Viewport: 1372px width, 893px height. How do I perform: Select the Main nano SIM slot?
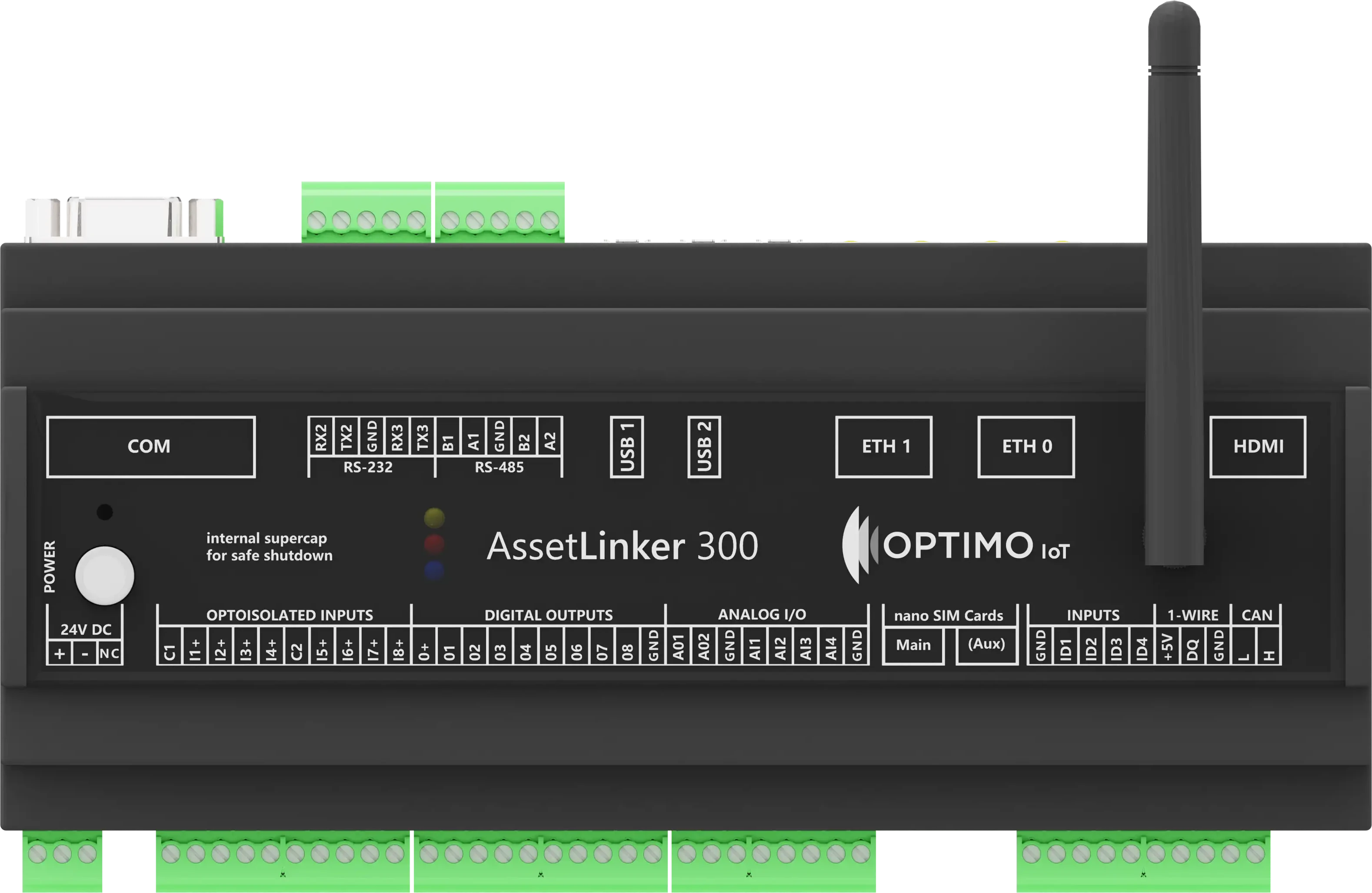coord(912,646)
